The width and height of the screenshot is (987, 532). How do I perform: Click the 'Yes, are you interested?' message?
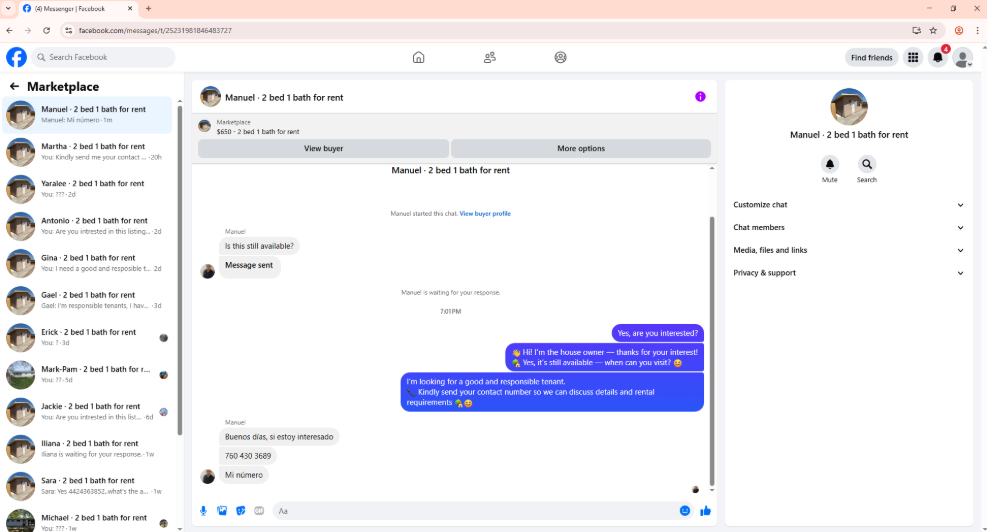(658, 333)
